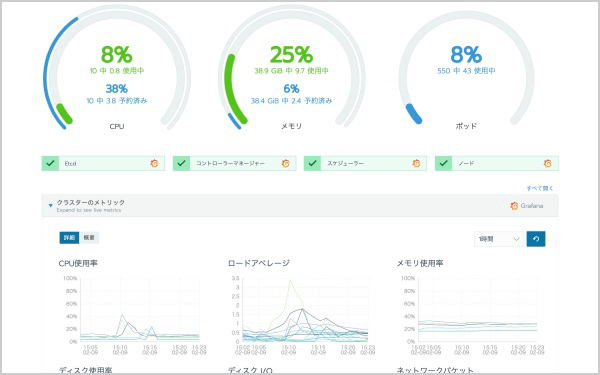
Task: Switch metrics view to 詳細
Action: pyautogui.click(x=69, y=238)
